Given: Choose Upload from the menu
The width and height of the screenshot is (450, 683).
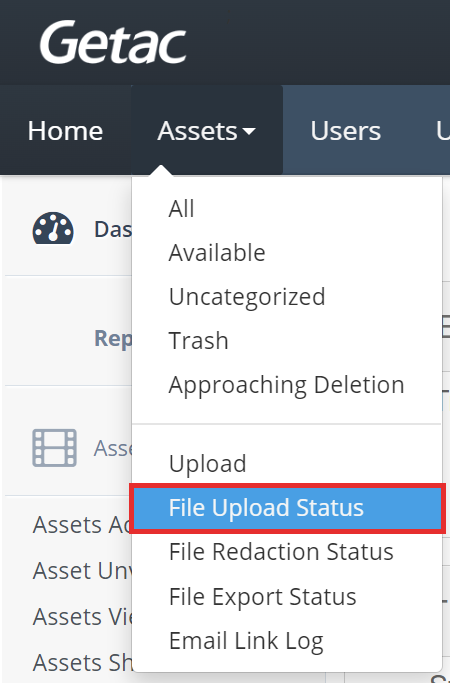Looking at the screenshot, I should (x=207, y=463).
